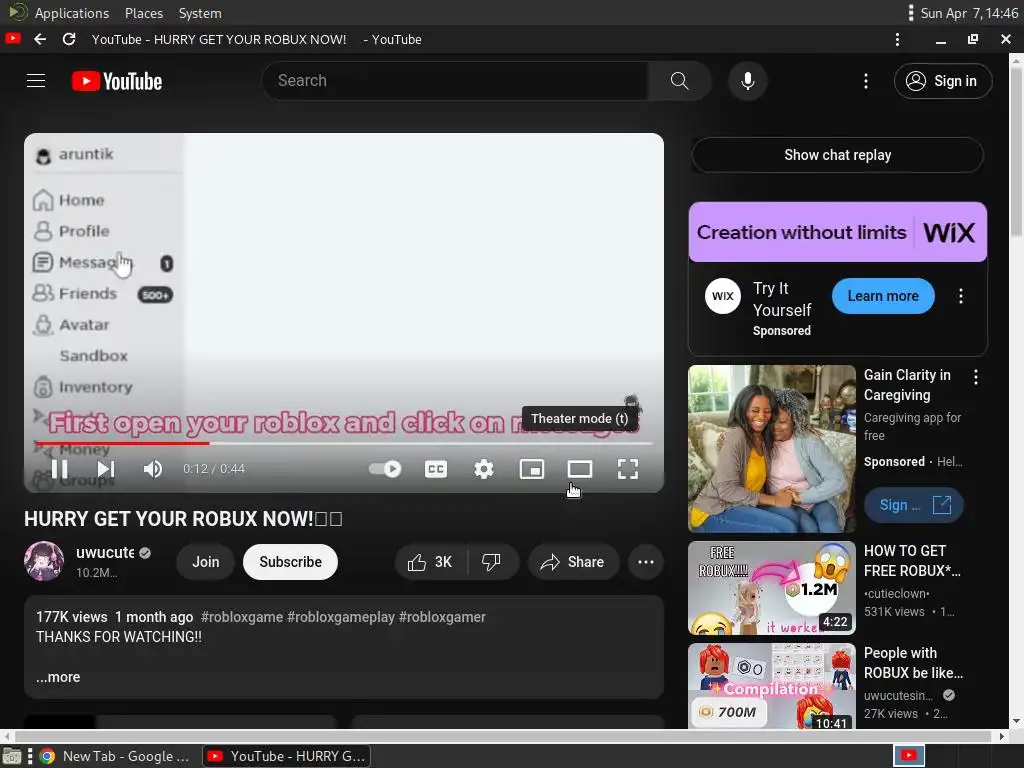
Task: Dislike the video with the thumbs down
Action: coord(491,562)
